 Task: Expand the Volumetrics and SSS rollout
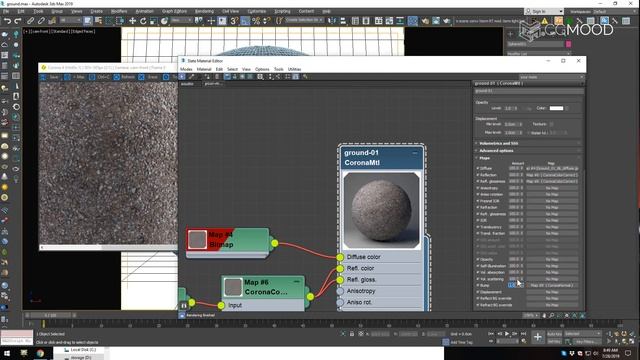528,143
